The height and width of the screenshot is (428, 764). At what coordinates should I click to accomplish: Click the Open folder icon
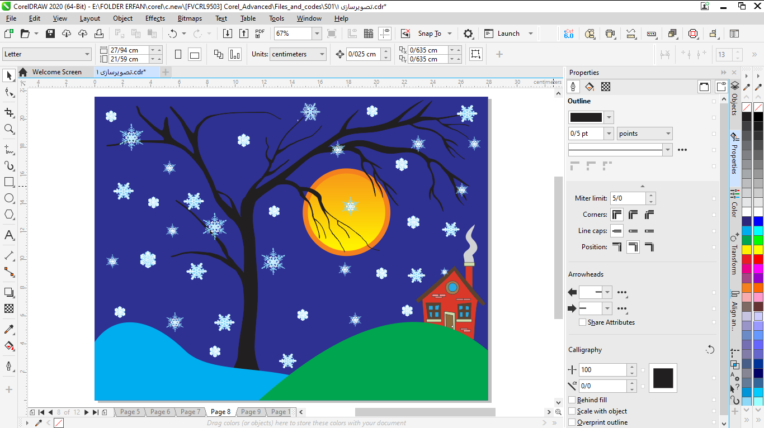pos(25,34)
